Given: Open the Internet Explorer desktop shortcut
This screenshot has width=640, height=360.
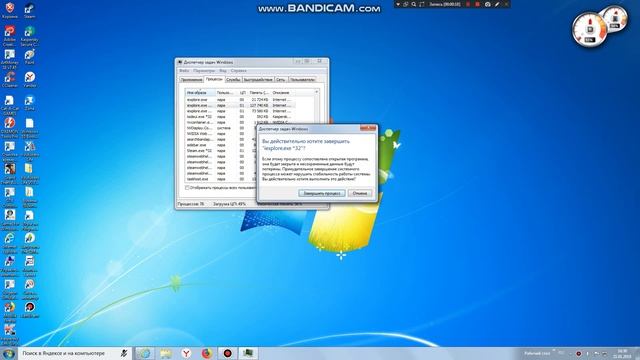Looking at the screenshot, I should pos(9,243).
